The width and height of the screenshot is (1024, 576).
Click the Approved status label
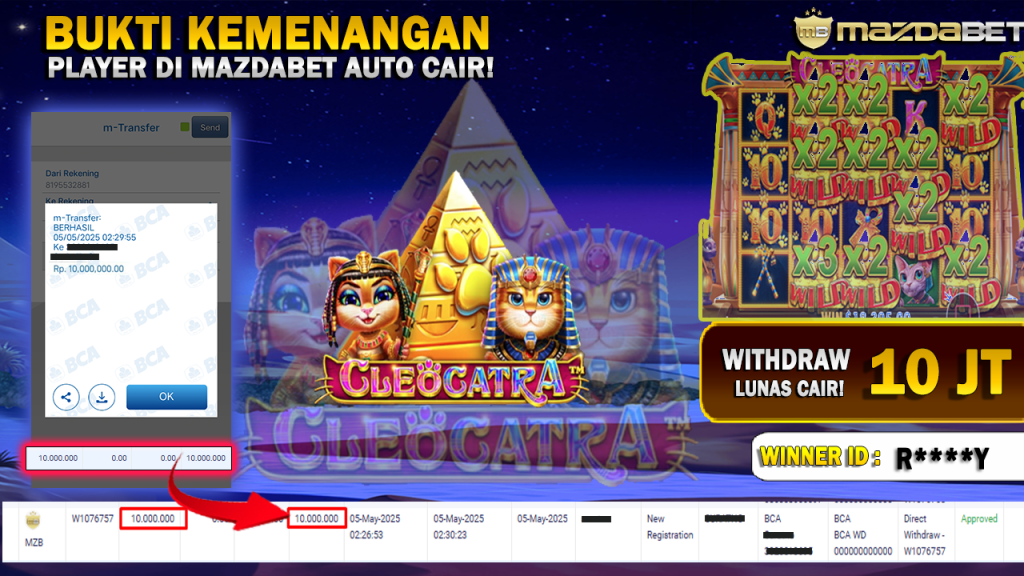[x=979, y=519]
